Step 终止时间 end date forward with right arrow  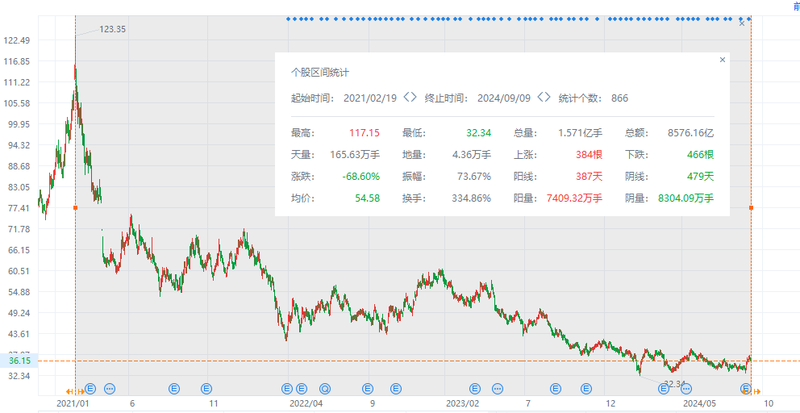(548, 98)
